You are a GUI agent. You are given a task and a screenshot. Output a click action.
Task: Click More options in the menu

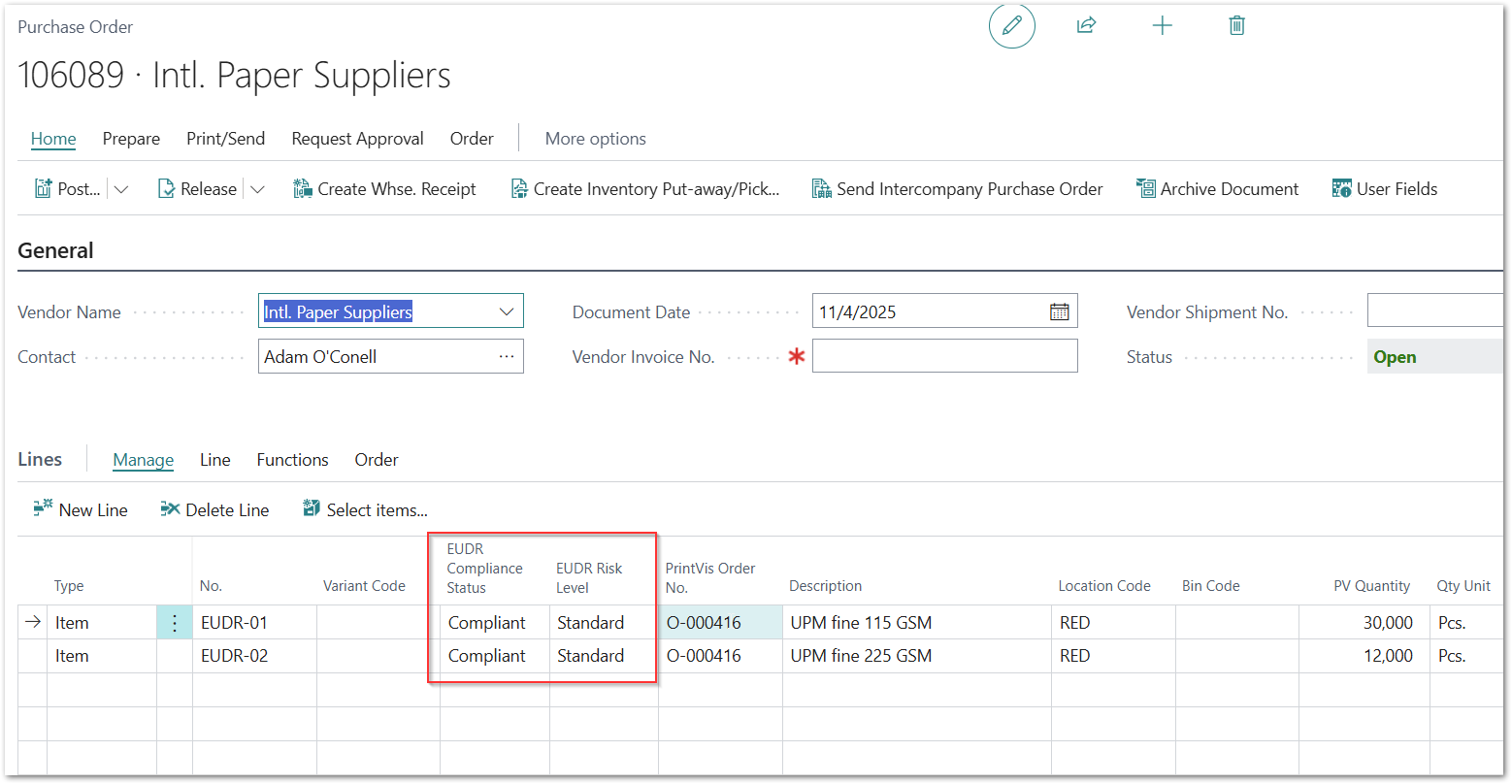[595, 139]
